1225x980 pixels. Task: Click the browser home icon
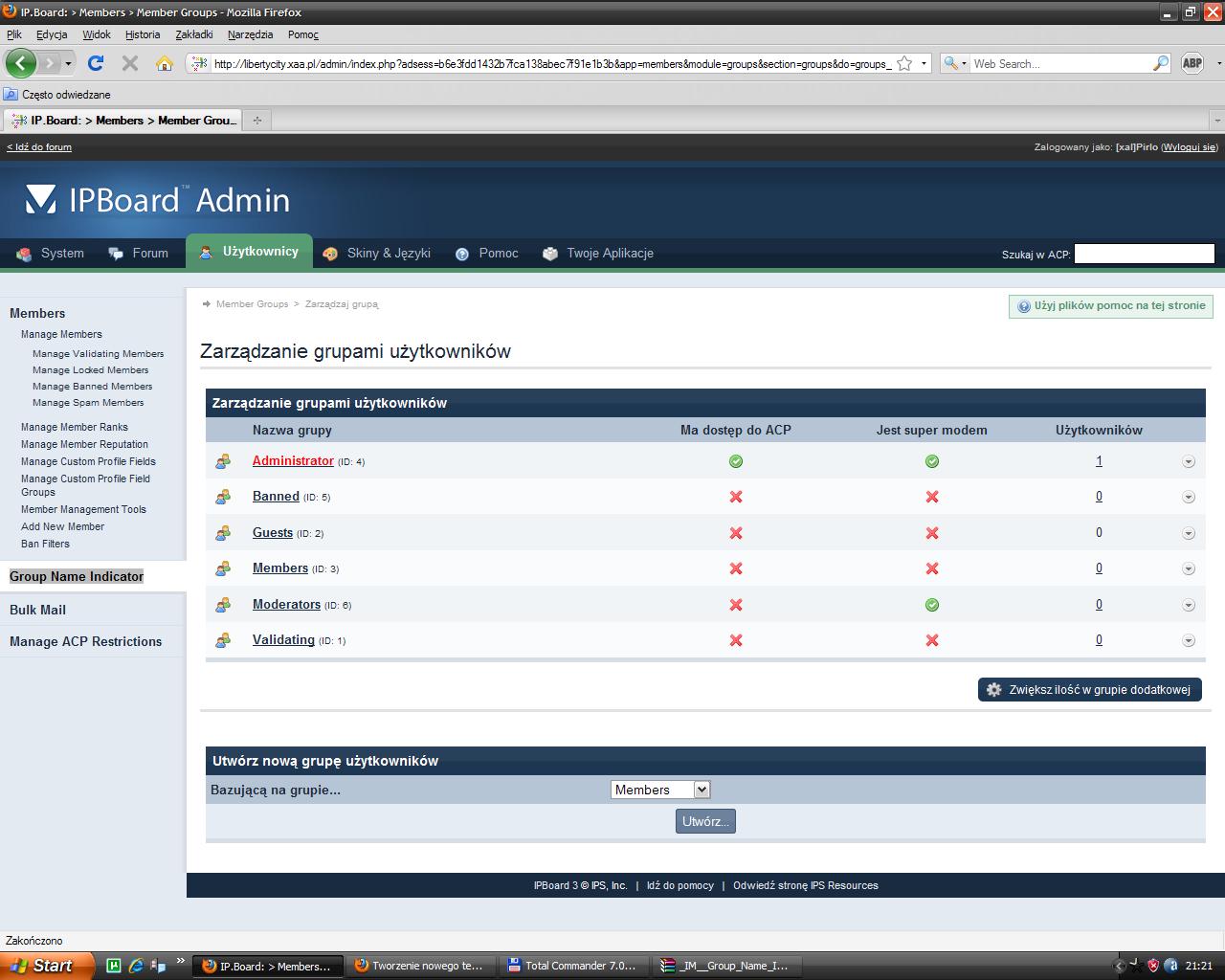pos(164,63)
